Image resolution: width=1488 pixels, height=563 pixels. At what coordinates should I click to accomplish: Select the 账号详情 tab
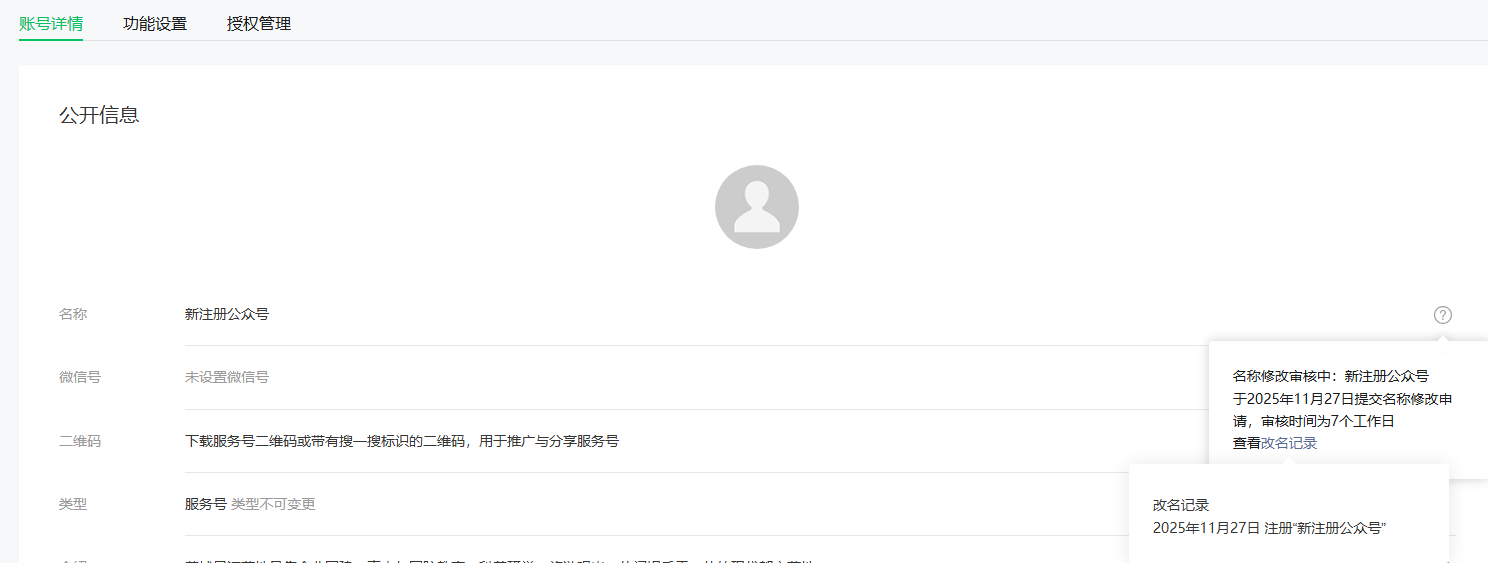(x=51, y=24)
